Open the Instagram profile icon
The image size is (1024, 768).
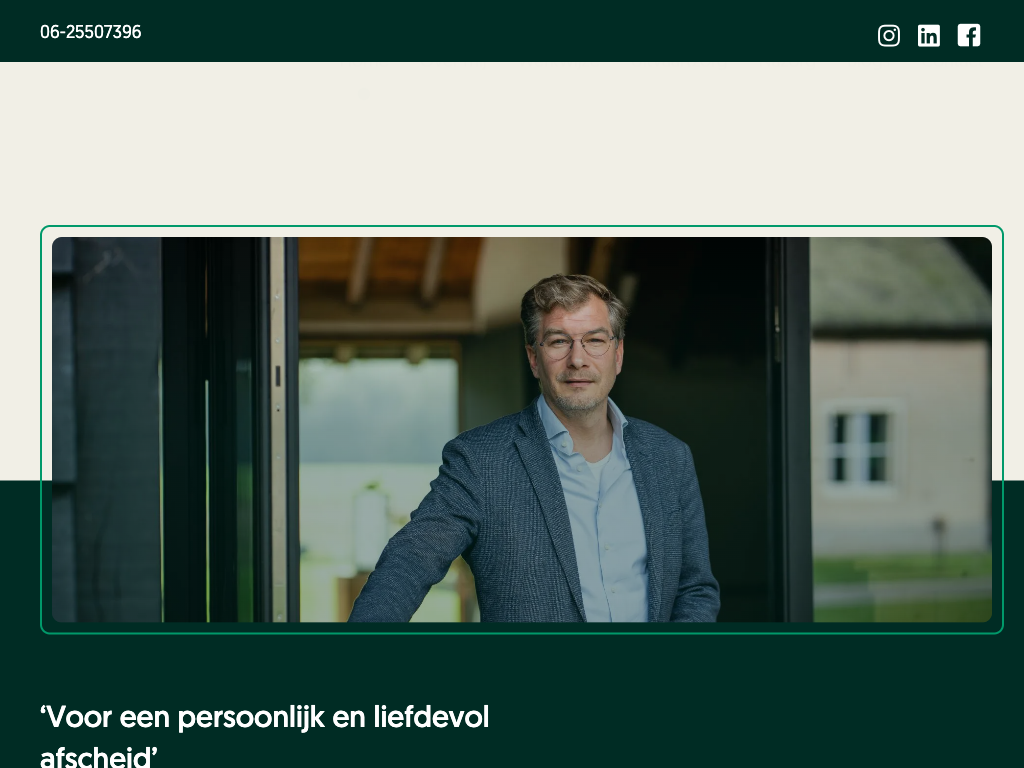pyautogui.click(x=888, y=35)
